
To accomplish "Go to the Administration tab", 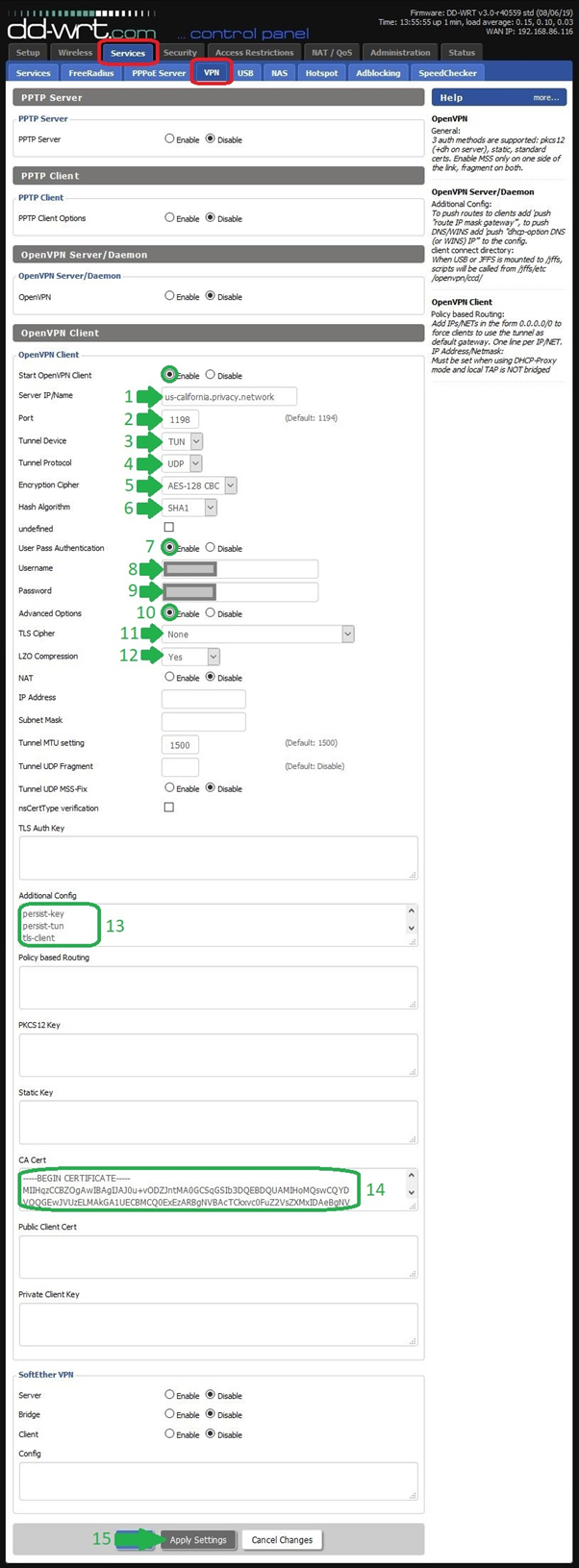I will [400, 53].
